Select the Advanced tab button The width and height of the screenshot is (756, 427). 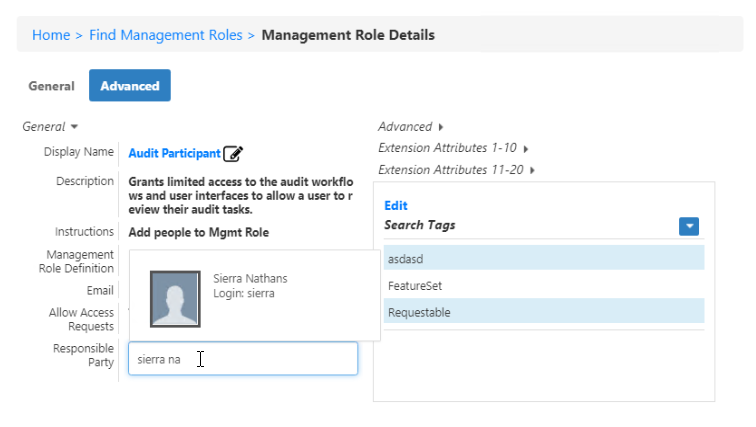pyautogui.click(x=130, y=86)
